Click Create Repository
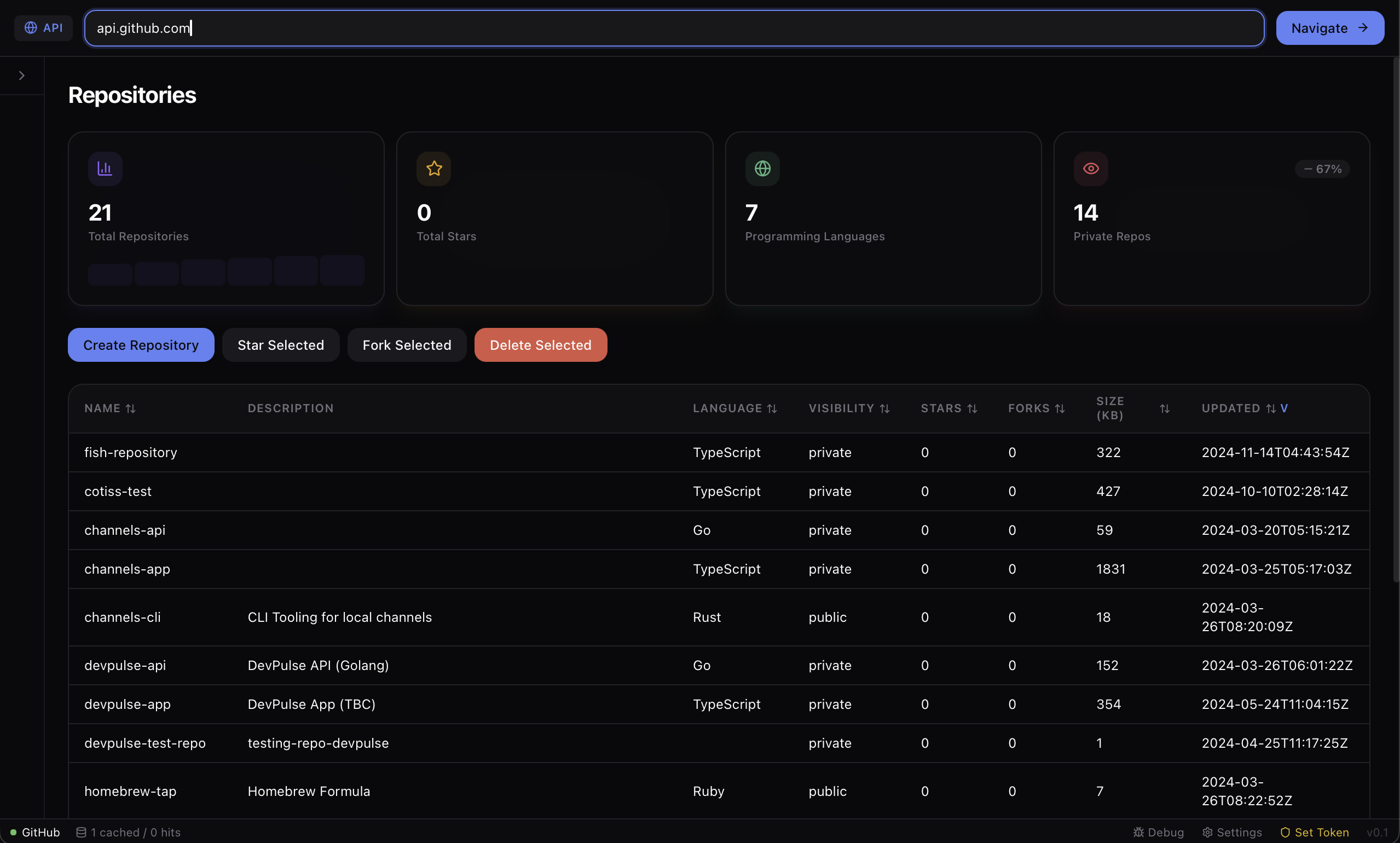 tap(141, 345)
